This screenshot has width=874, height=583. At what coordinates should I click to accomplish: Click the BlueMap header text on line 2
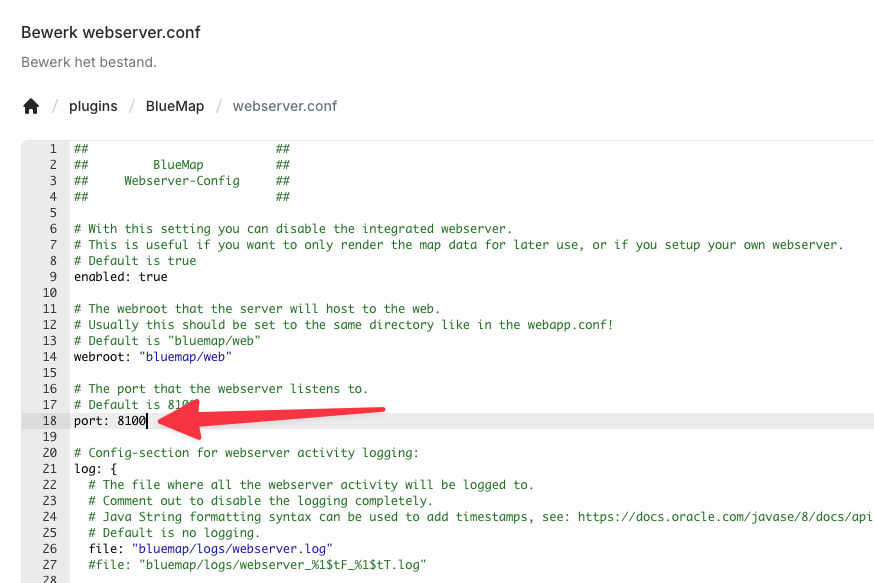tap(178, 165)
